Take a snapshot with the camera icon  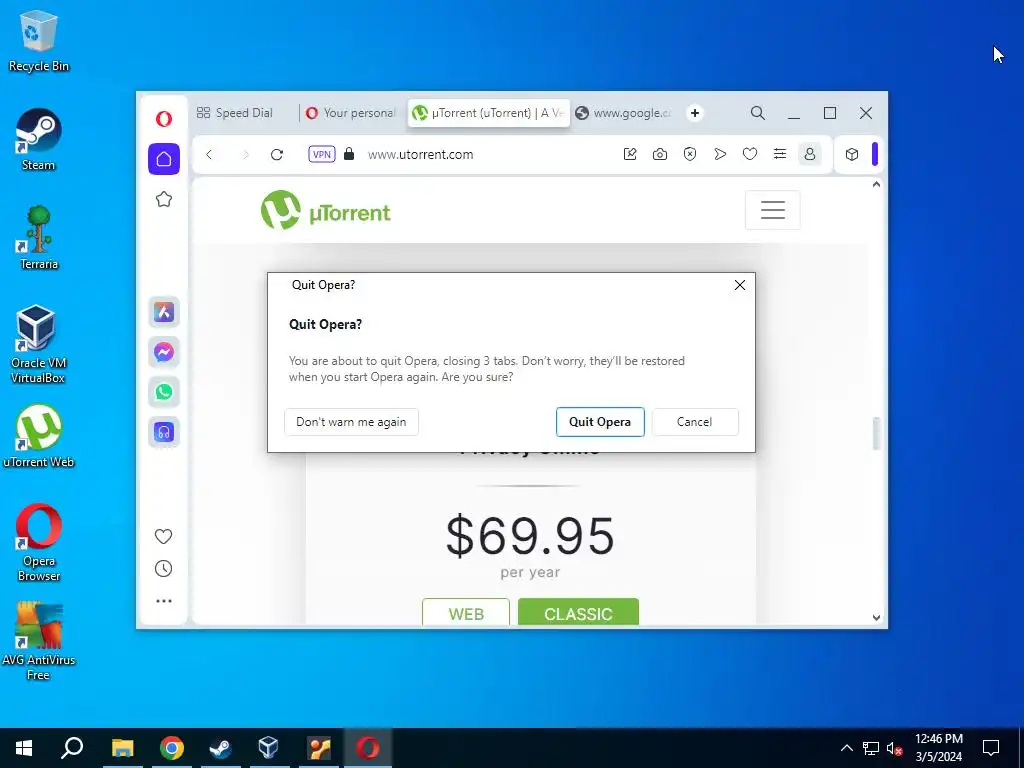(660, 155)
